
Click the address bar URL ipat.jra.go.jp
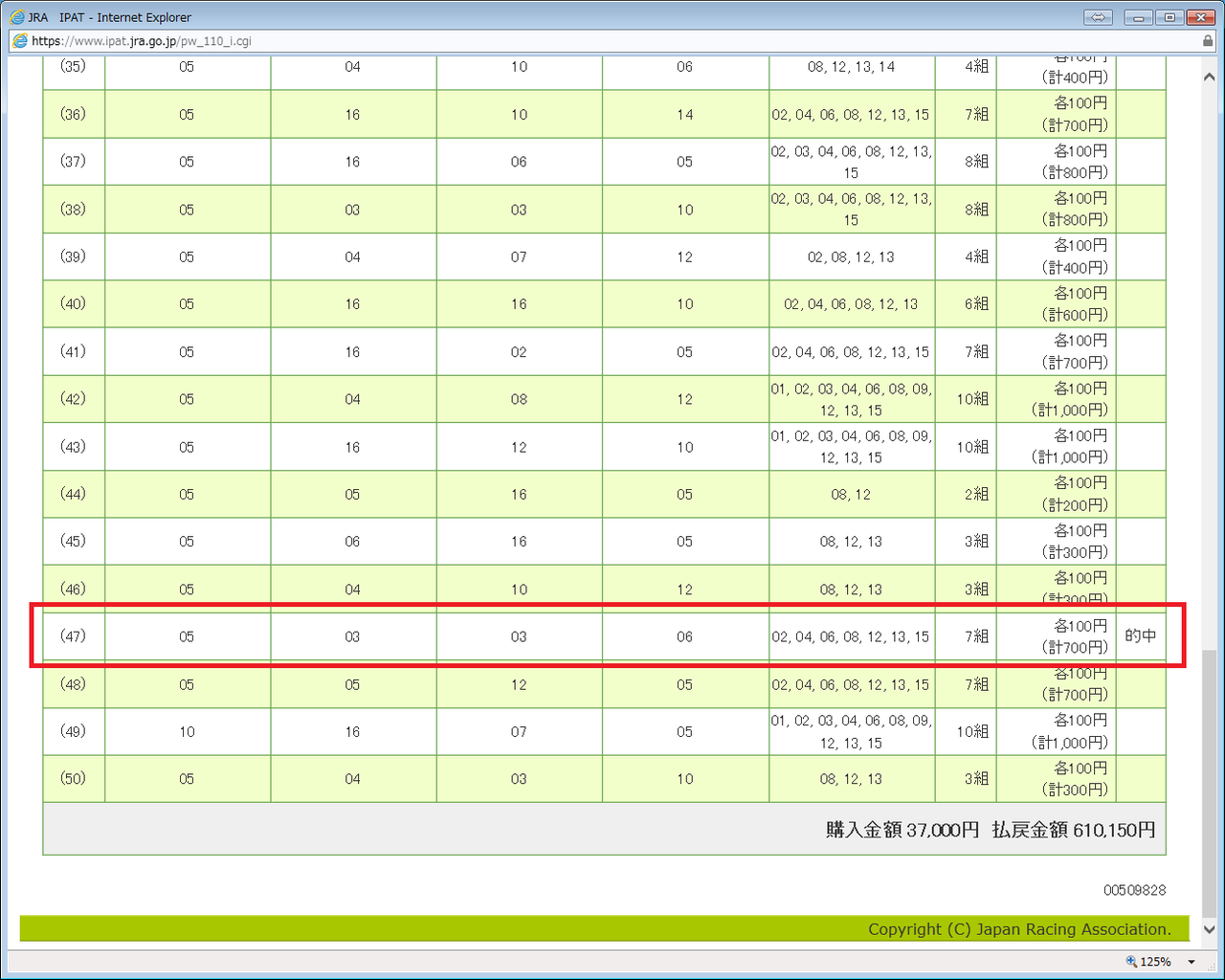pos(142,41)
